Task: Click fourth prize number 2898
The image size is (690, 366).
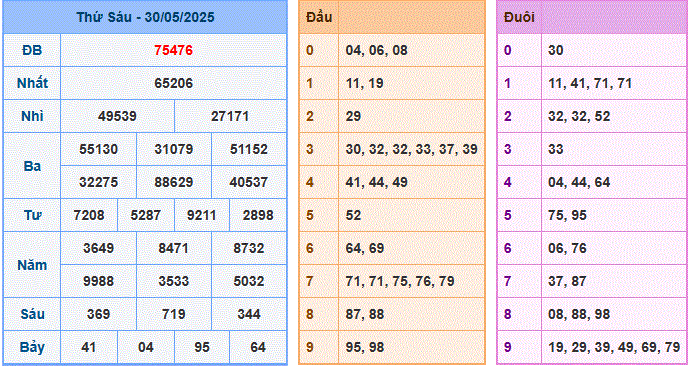Action: pyautogui.click(x=257, y=215)
